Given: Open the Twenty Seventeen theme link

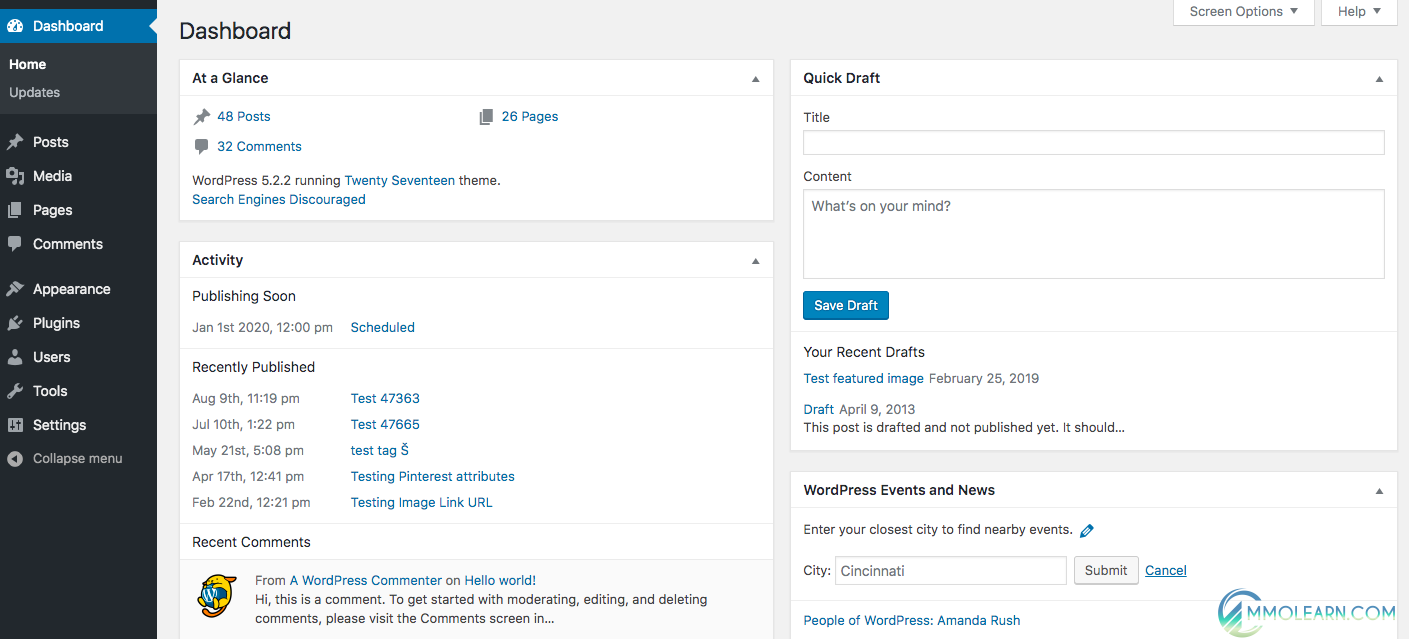Looking at the screenshot, I should coord(400,181).
